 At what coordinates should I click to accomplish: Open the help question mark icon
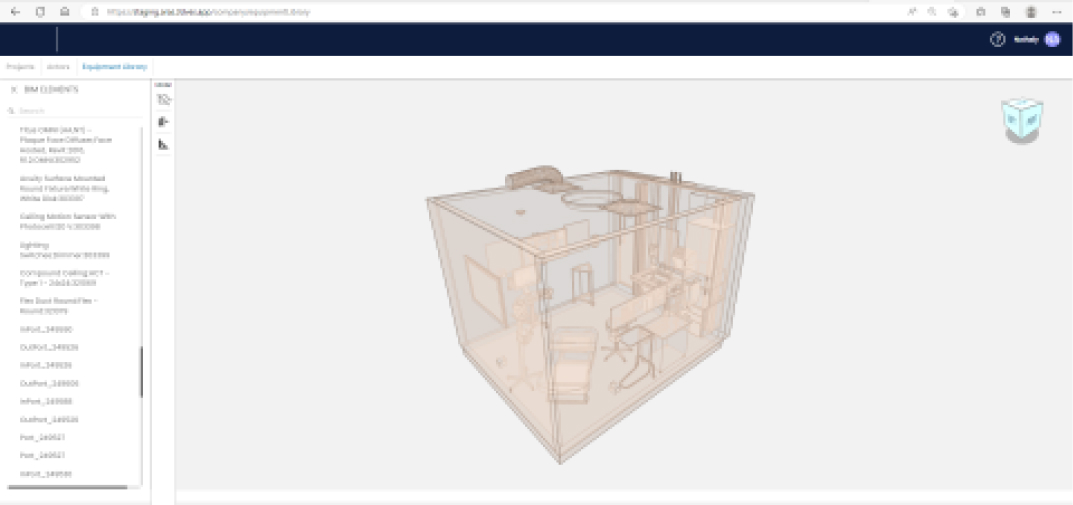997,39
